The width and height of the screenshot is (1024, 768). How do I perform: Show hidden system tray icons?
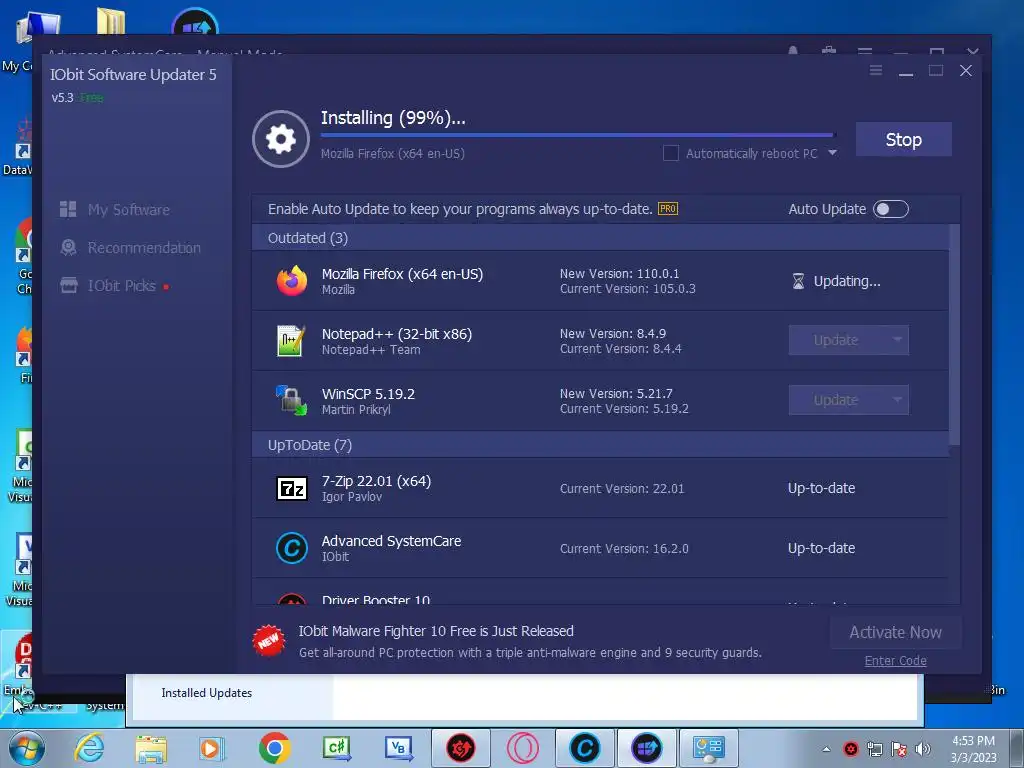point(826,749)
